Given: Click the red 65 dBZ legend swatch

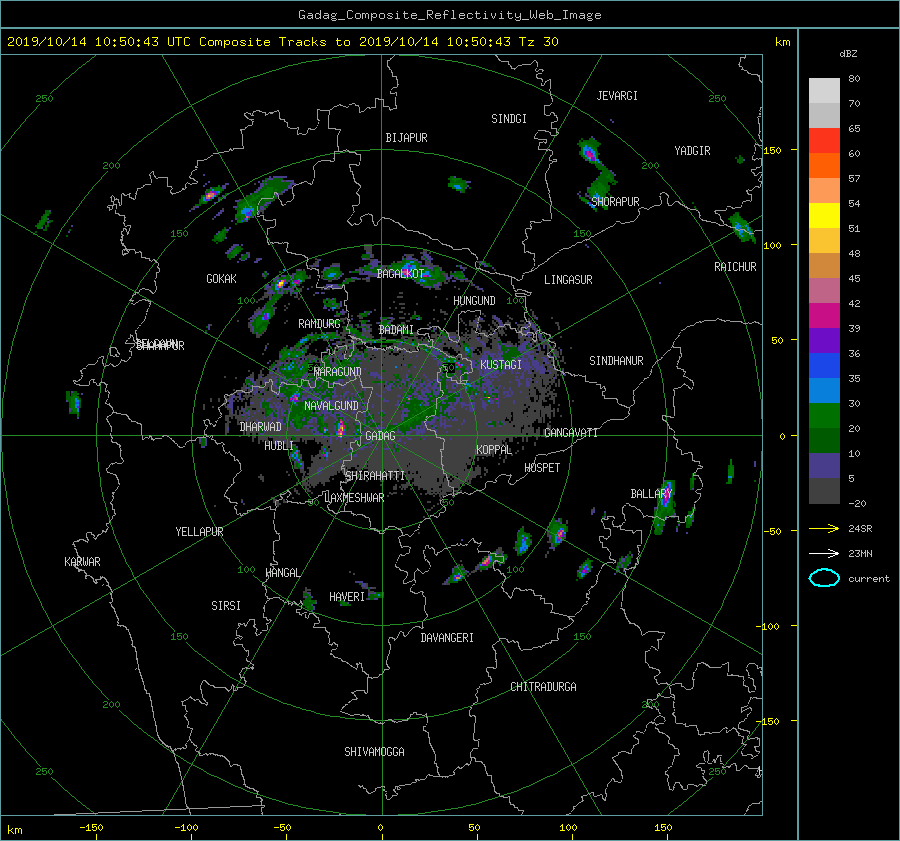Looking at the screenshot, I should [824, 140].
